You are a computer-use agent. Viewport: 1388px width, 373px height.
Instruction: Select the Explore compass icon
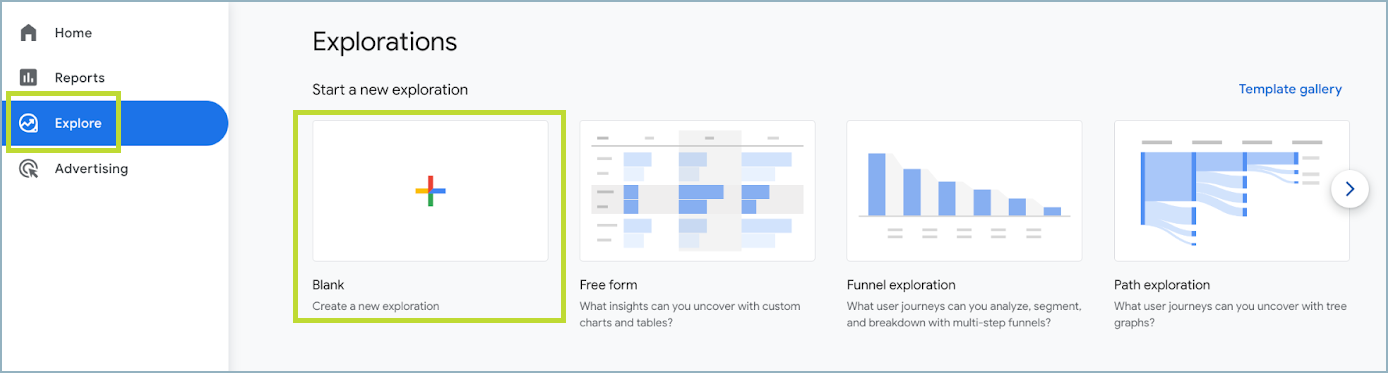coord(28,123)
